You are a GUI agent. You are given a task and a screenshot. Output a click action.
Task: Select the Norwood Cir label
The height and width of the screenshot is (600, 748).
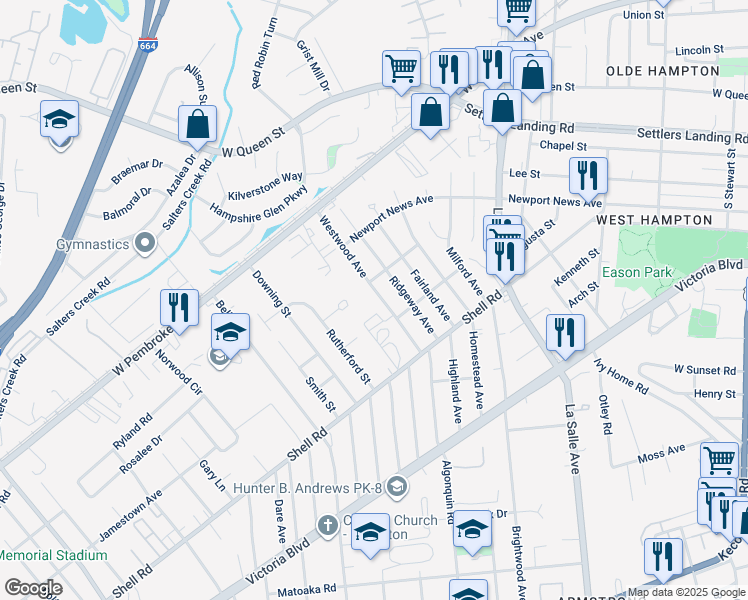[x=179, y=372]
